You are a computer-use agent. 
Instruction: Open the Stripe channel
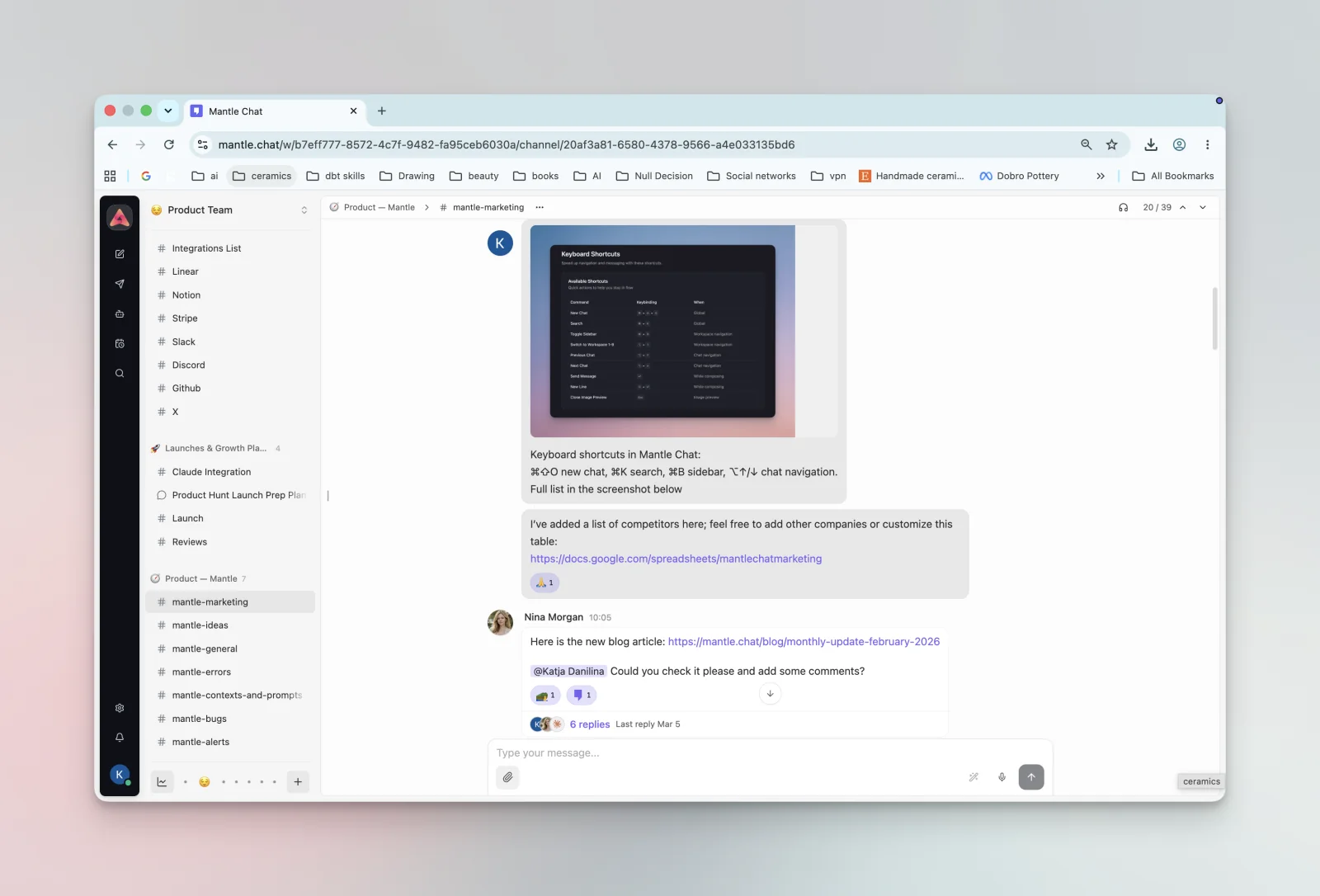[x=231, y=318]
